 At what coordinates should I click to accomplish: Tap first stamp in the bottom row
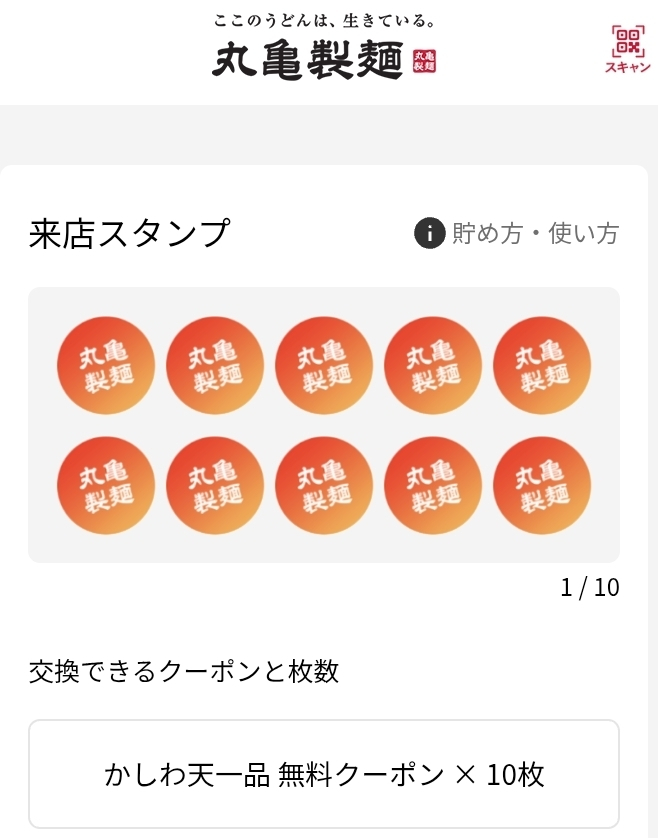(x=106, y=486)
